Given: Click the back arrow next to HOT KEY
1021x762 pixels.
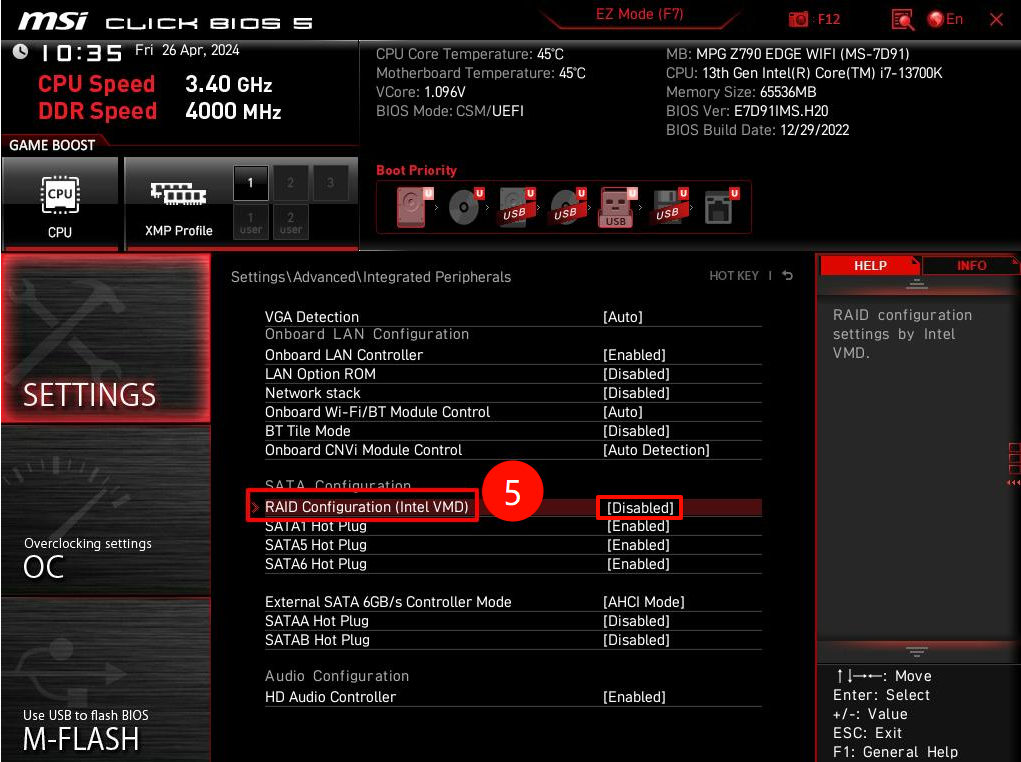Looking at the screenshot, I should (x=787, y=275).
